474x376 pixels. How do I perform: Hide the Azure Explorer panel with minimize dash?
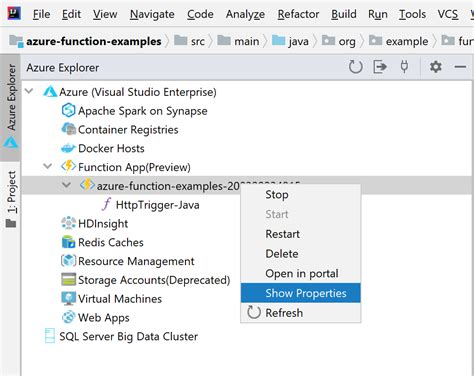click(x=460, y=67)
